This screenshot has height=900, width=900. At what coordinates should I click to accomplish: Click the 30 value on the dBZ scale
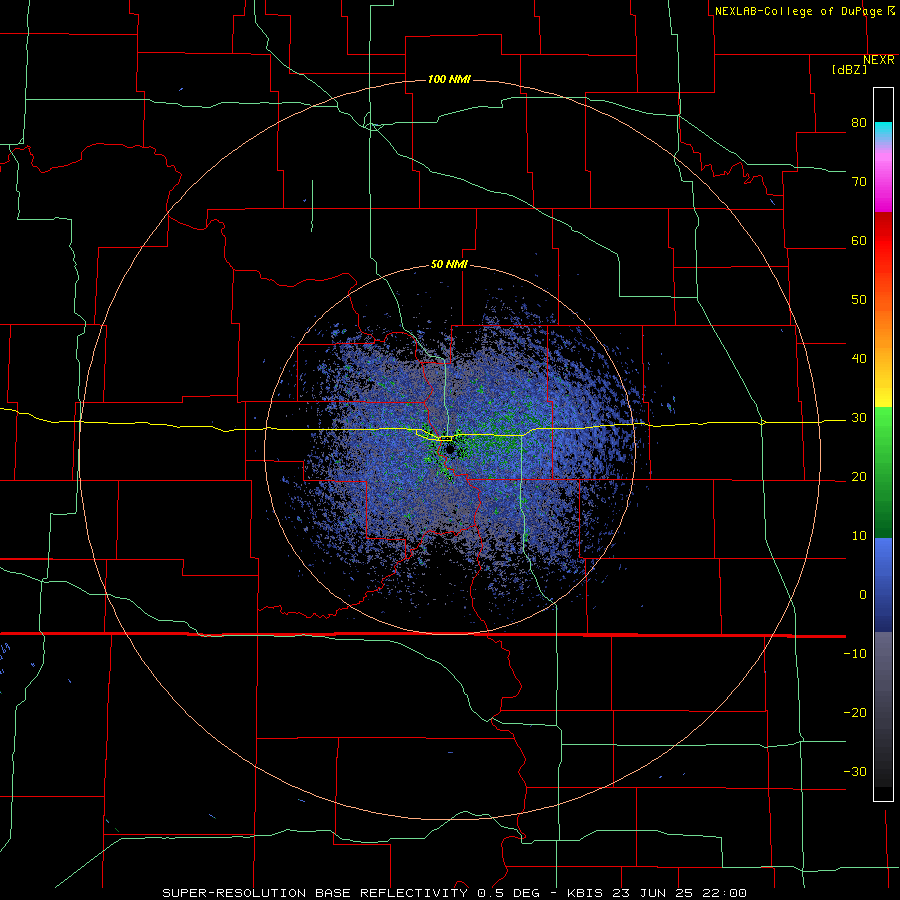click(x=859, y=418)
